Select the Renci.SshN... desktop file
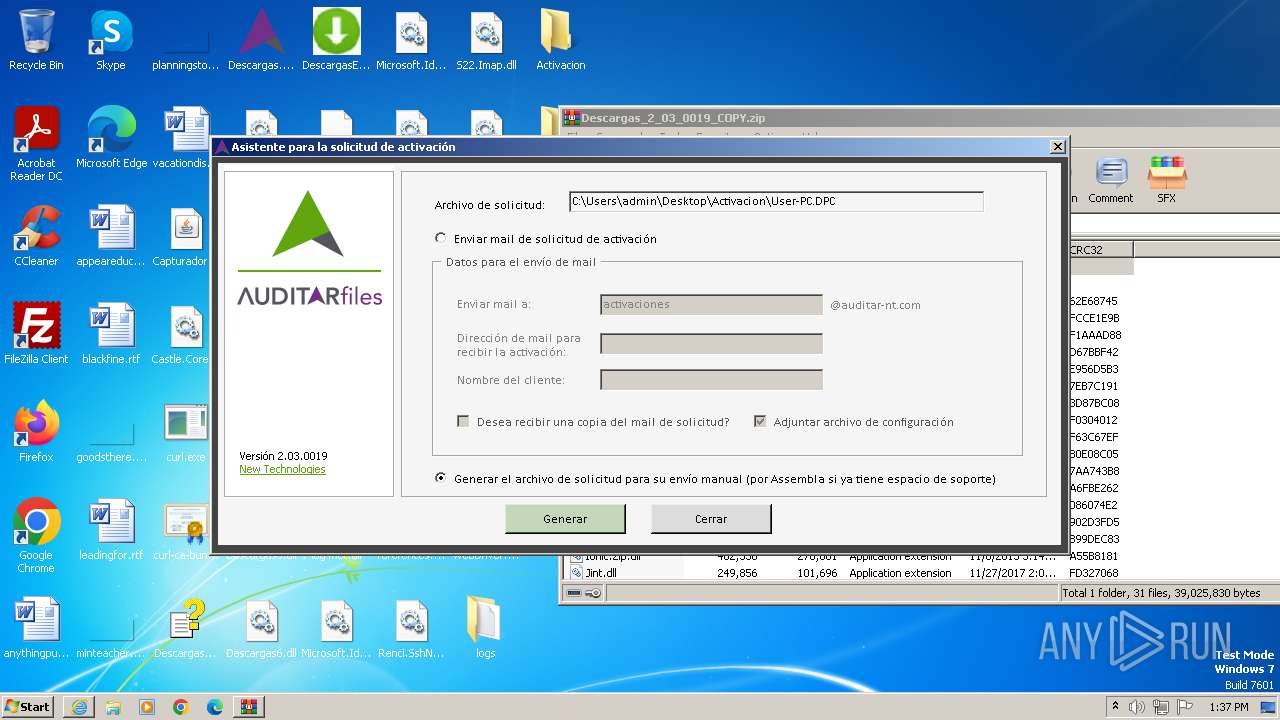The height and width of the screenshot is (720, 1280). (411, 628)
